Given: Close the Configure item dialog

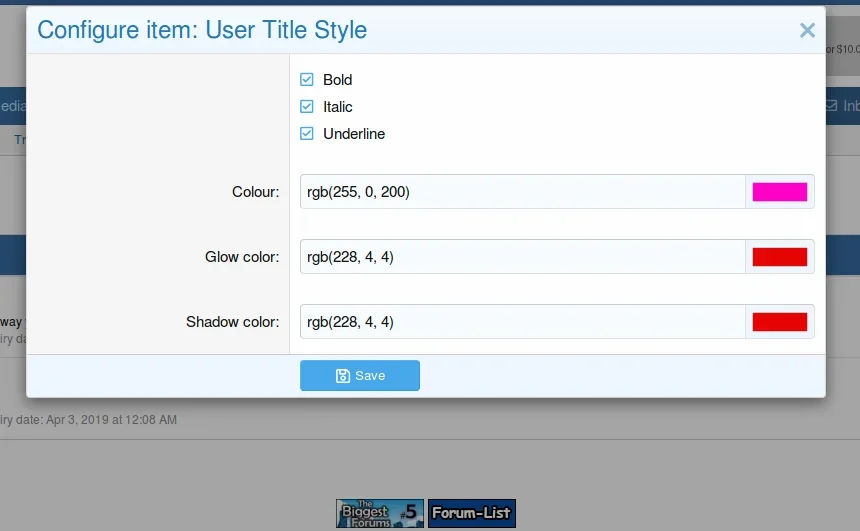Looking at the screenshot, I should pos(807,30).
